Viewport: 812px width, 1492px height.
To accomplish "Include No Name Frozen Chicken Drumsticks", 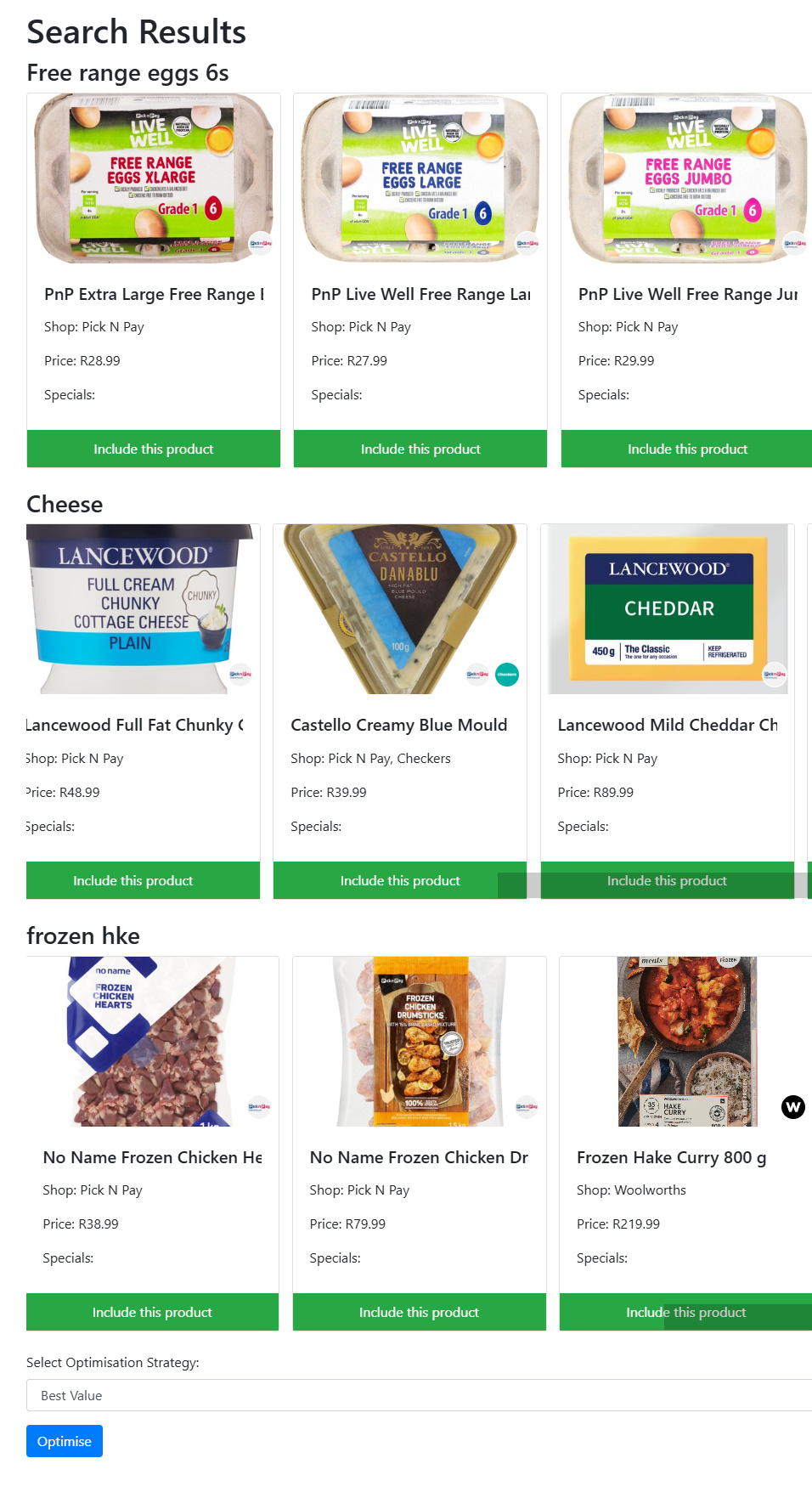I will [x=419, y=1312].
